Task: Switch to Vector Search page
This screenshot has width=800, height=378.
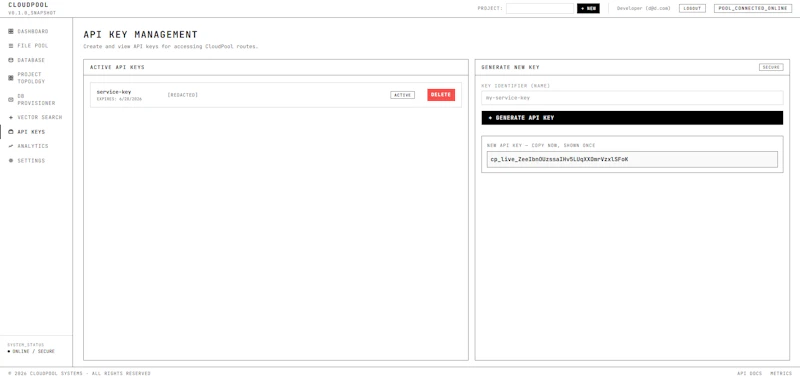Action: 40,117
